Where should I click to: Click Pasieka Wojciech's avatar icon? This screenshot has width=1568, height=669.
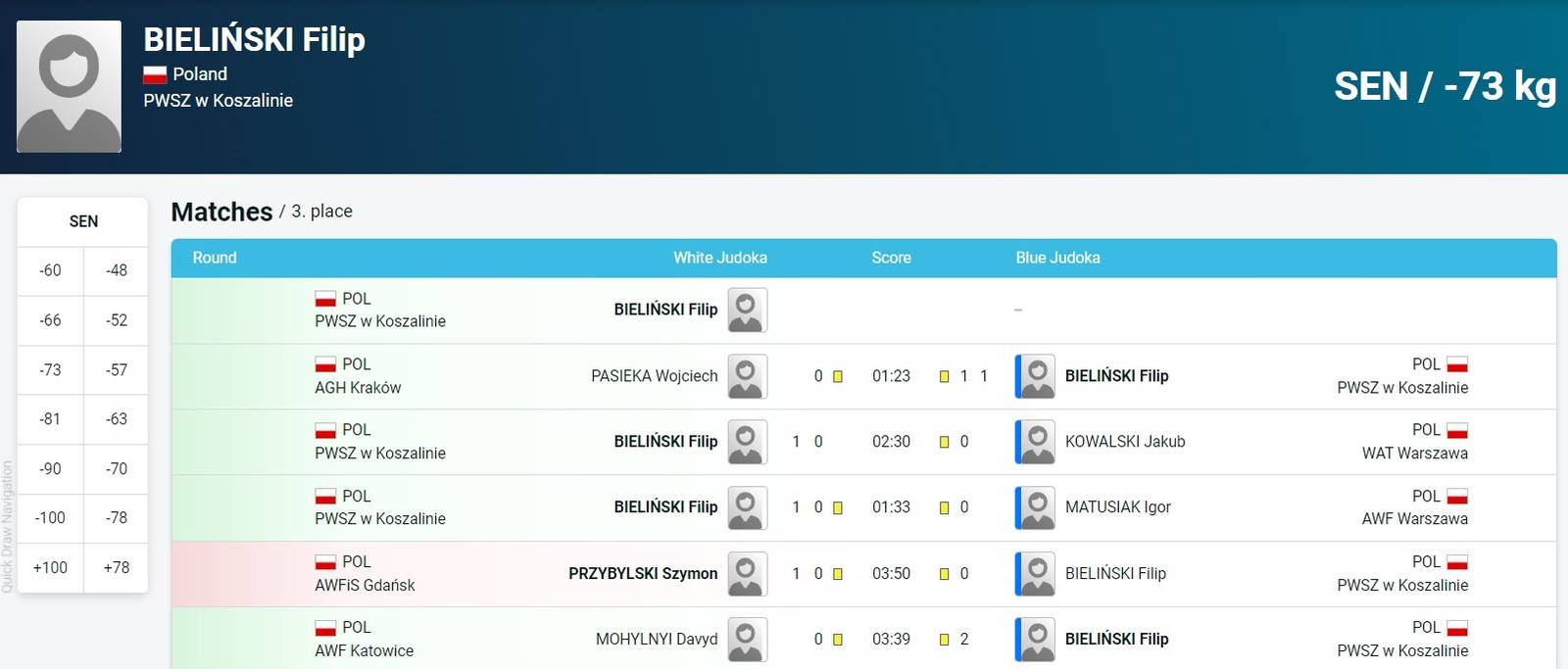click(x=747, y=376)
